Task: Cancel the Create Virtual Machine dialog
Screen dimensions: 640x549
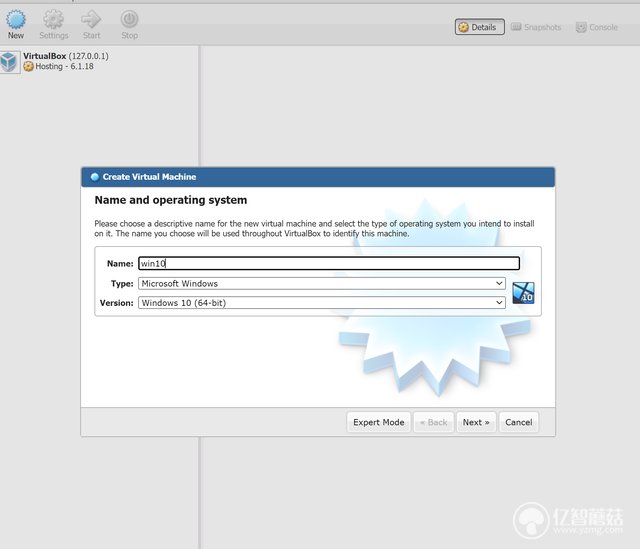Action: click(x=518, y=422)
